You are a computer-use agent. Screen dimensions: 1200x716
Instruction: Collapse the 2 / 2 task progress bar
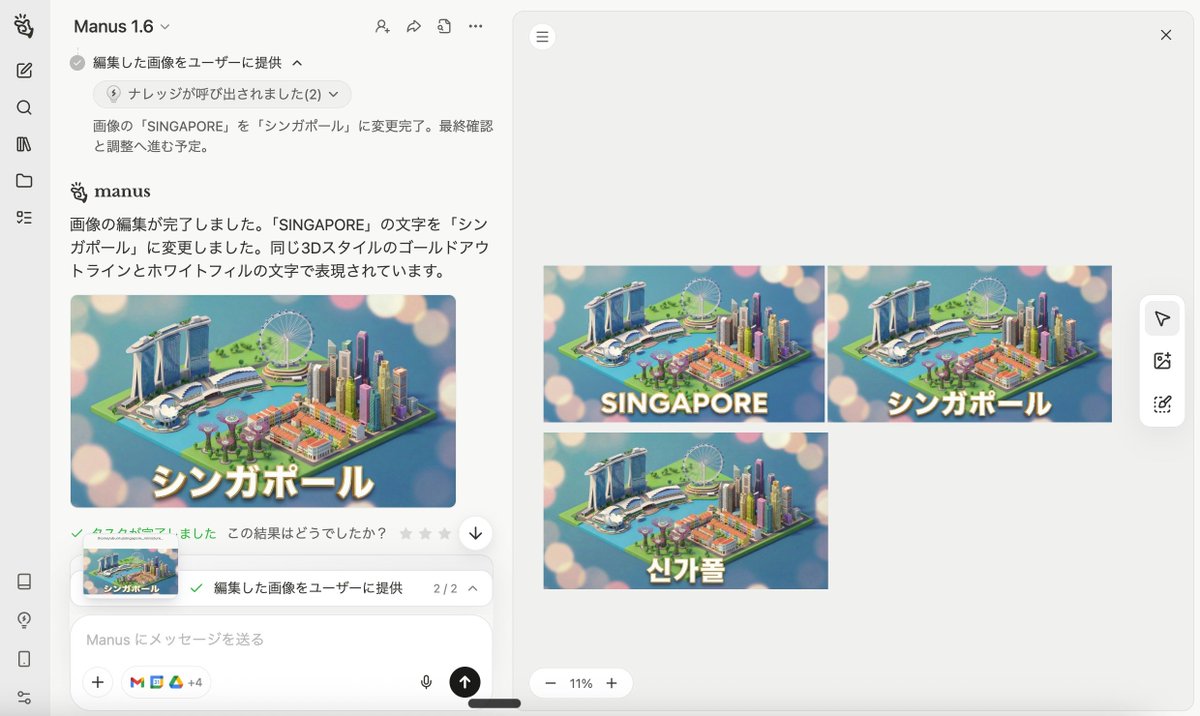coord(473,588)
